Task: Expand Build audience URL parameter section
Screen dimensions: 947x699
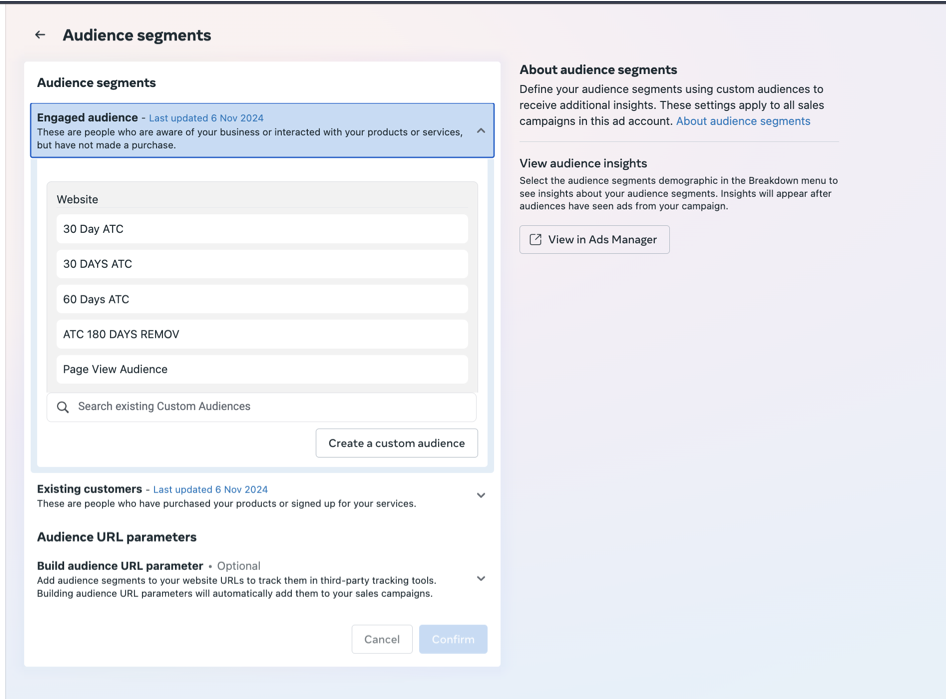Action: 481,579
